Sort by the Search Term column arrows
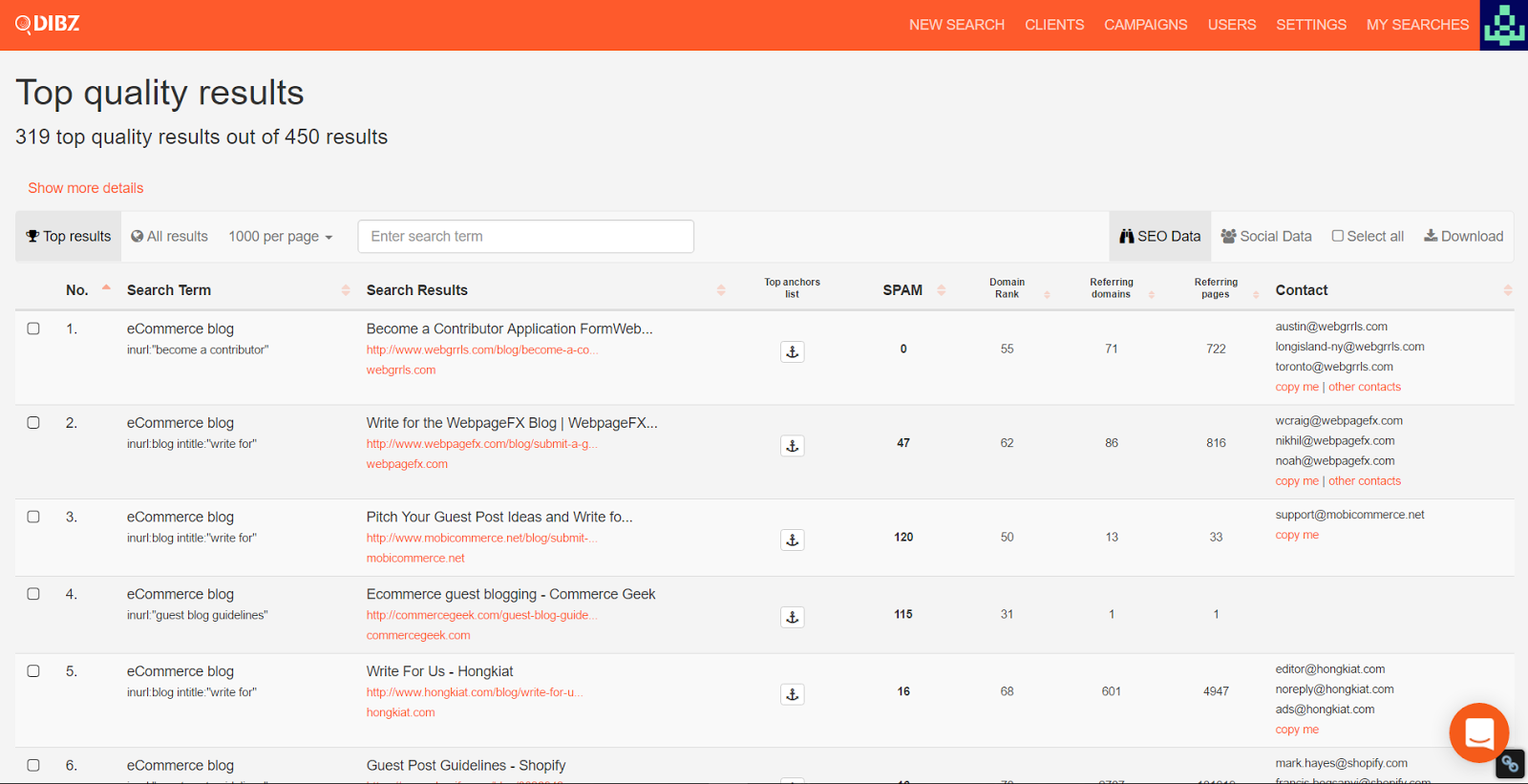This screenshot has width=1528, height=784. pyautogui.click(x=346, y=290)
